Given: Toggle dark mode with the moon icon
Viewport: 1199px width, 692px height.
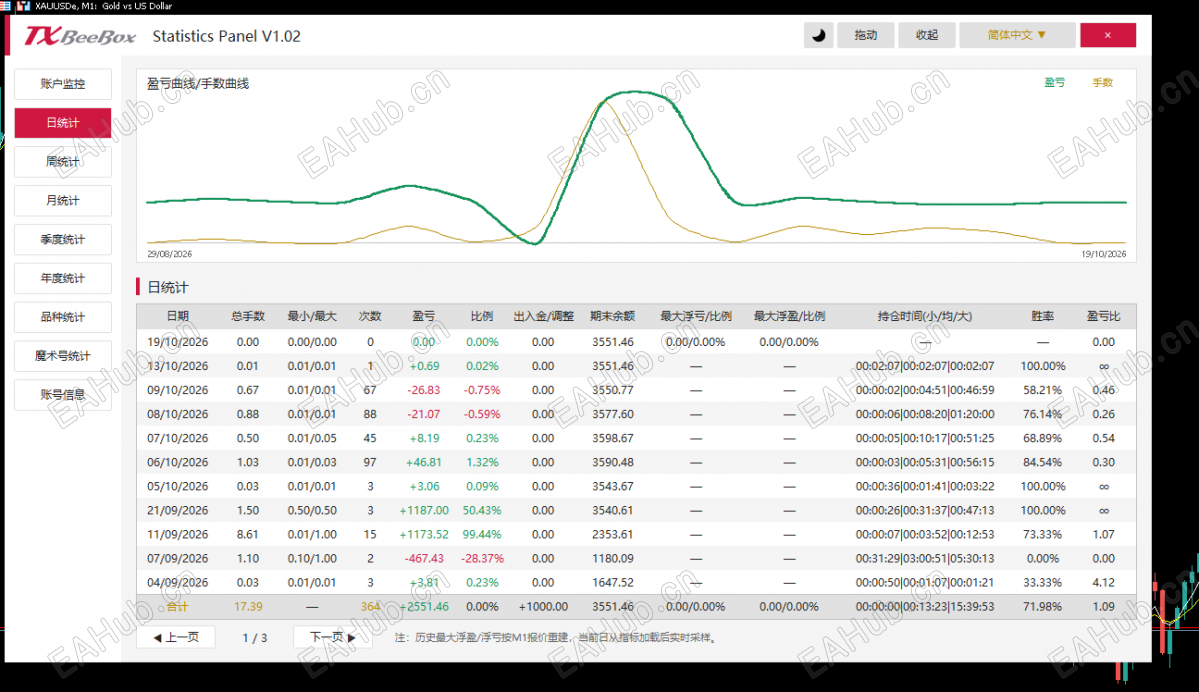Looking at the screenshot, I should 818,35.
